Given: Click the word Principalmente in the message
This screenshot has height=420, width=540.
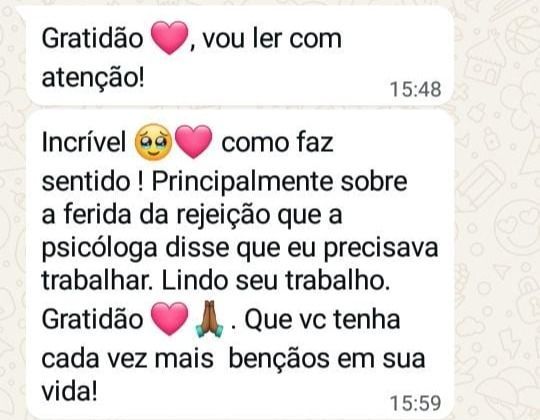Looking at the screenshot, I should tap(242, 181).
